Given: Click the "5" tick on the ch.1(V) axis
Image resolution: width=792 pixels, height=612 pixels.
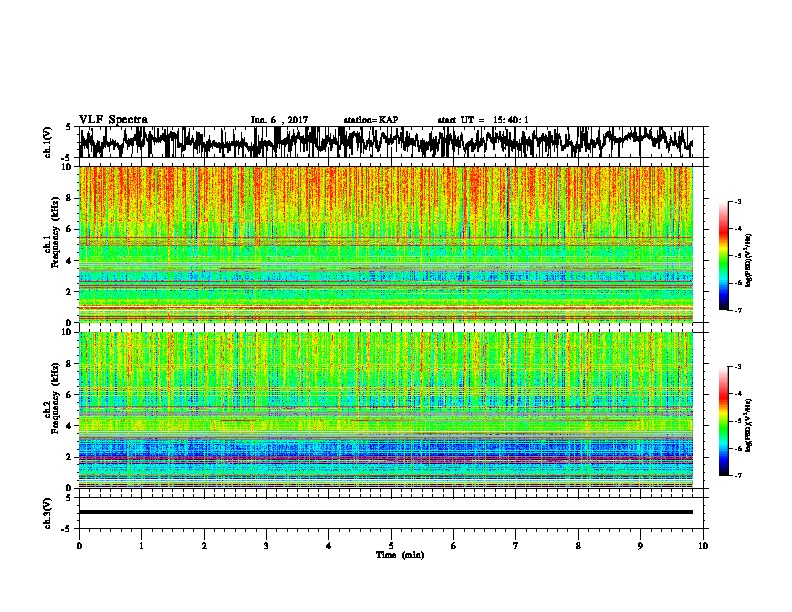Looking at the screenshot, I should pos(69,127).
